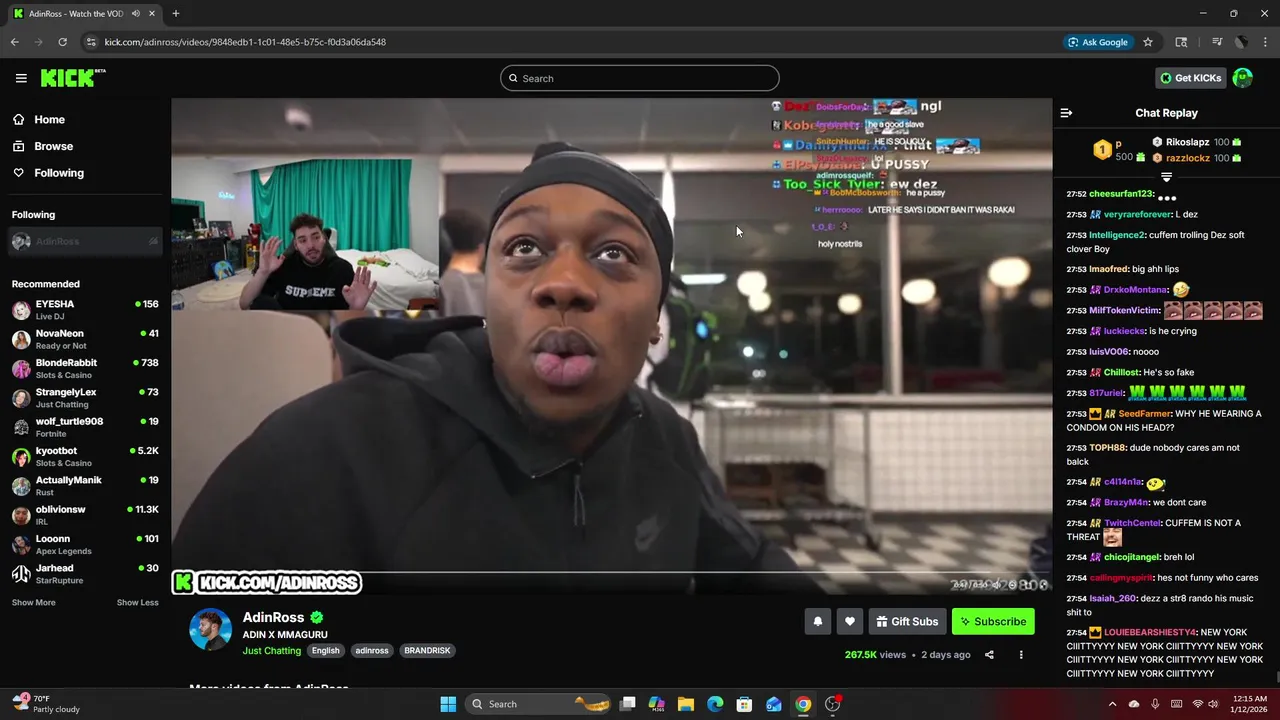Expand the gifters leaderboard in chat
The height and width of the screenshot is (720, 1280).
point(1166,177)
